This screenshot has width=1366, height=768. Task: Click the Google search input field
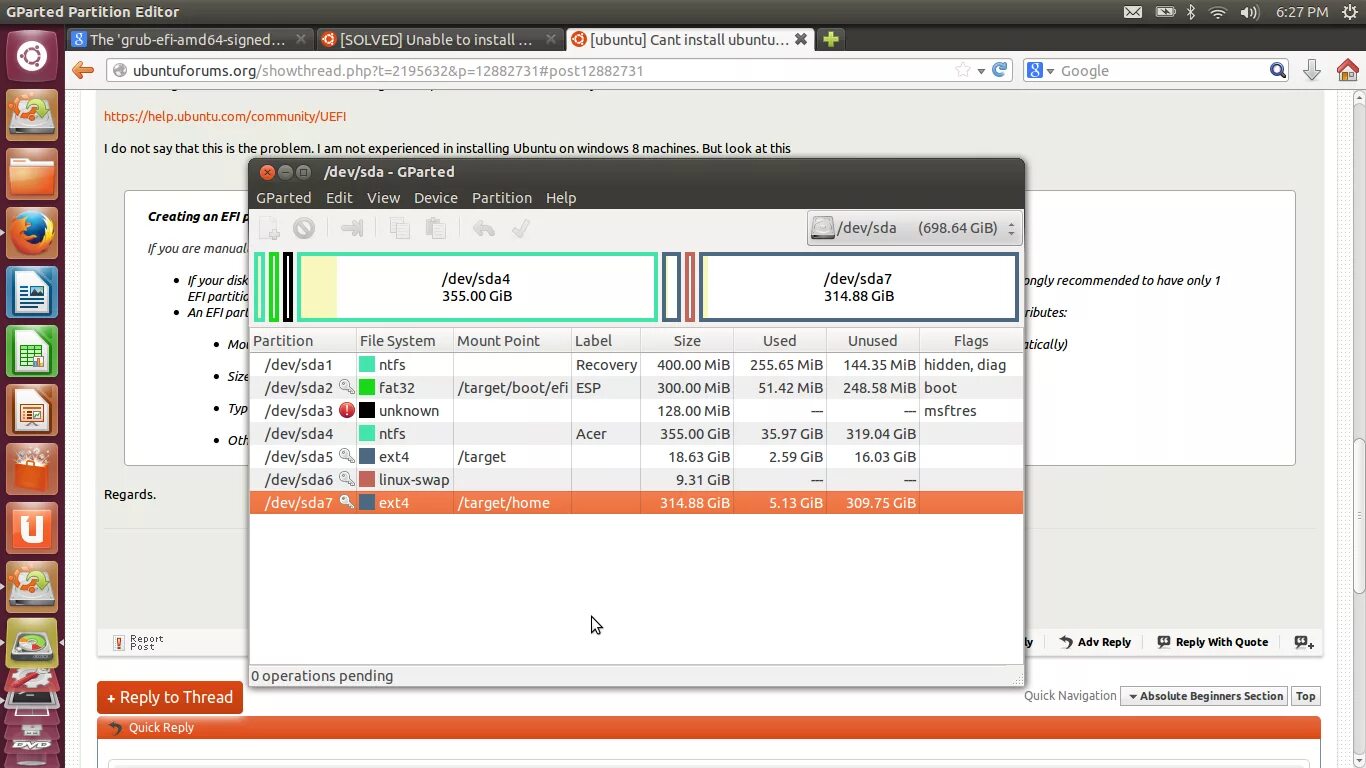[1162, 71]
